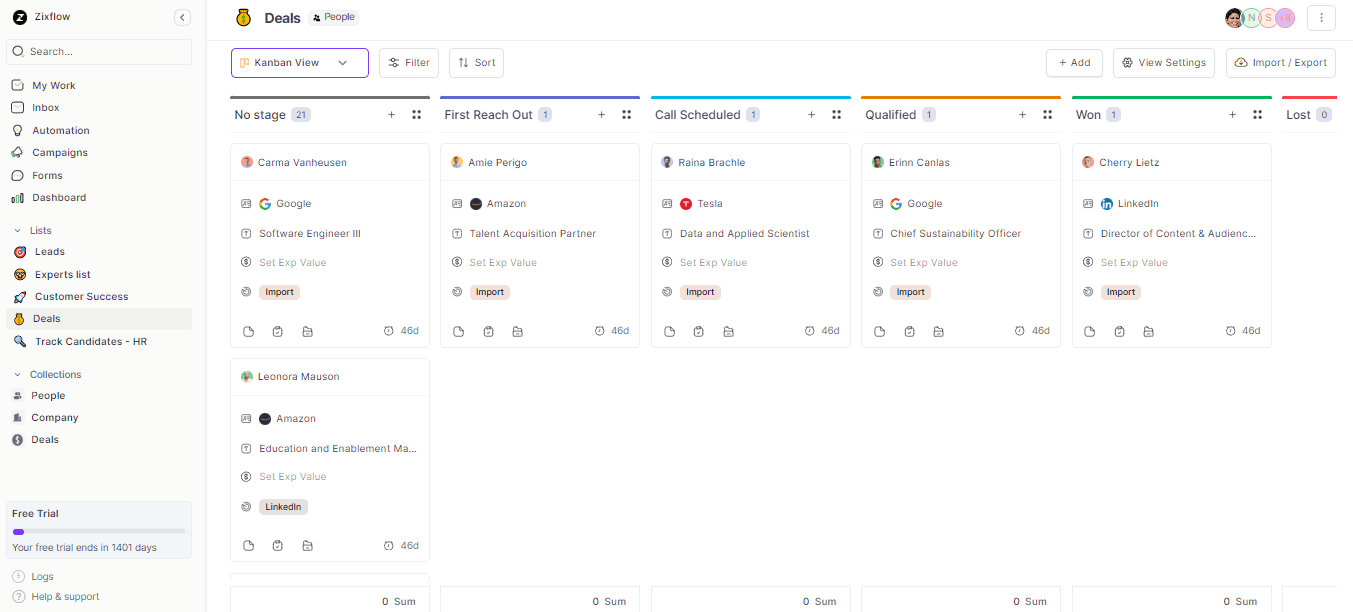
Task: Open the Sort options
Action: [476, 62]
